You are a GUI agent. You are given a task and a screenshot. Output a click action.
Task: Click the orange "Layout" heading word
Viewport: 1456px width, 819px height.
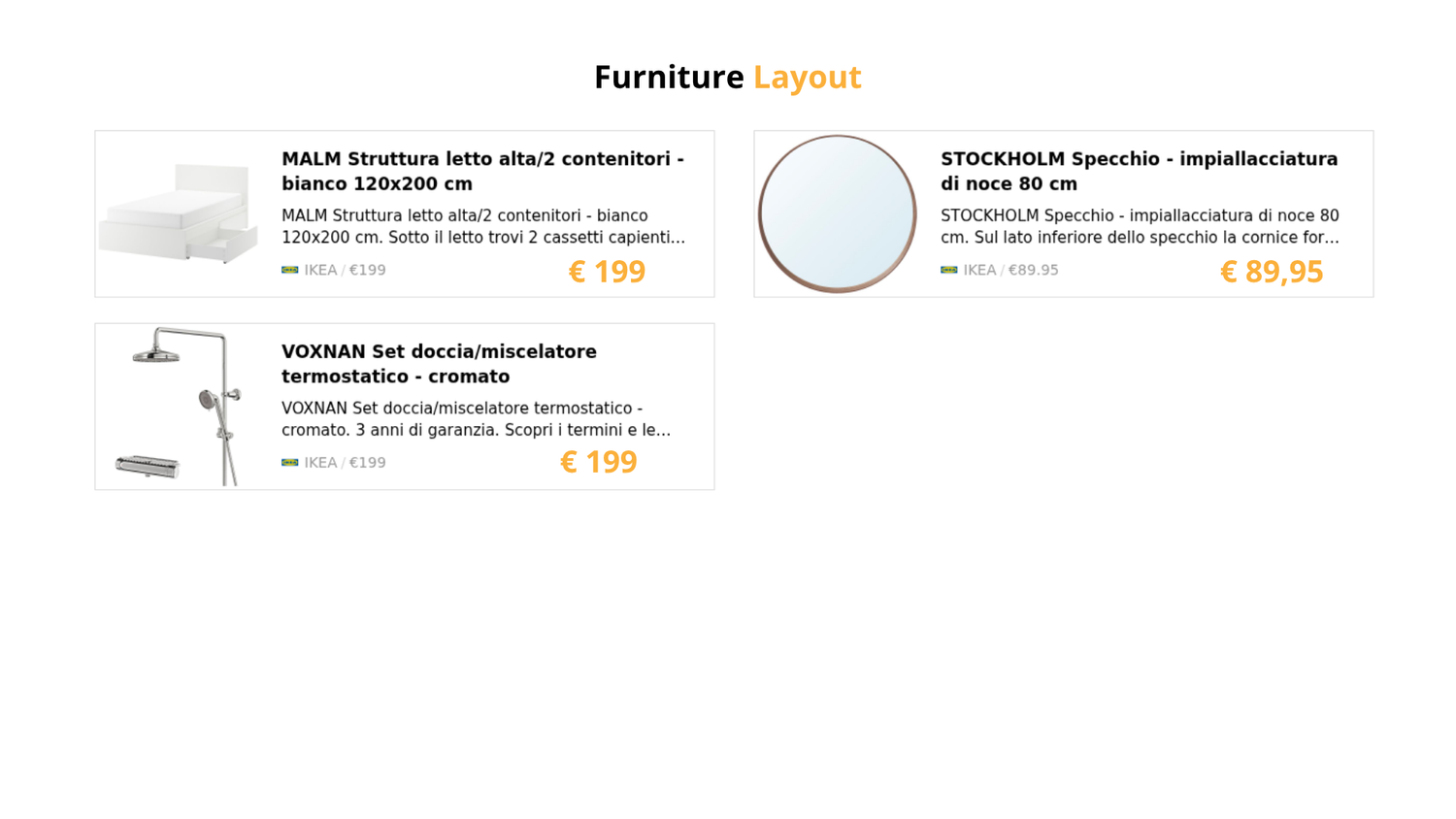click(x=807, y=77)
